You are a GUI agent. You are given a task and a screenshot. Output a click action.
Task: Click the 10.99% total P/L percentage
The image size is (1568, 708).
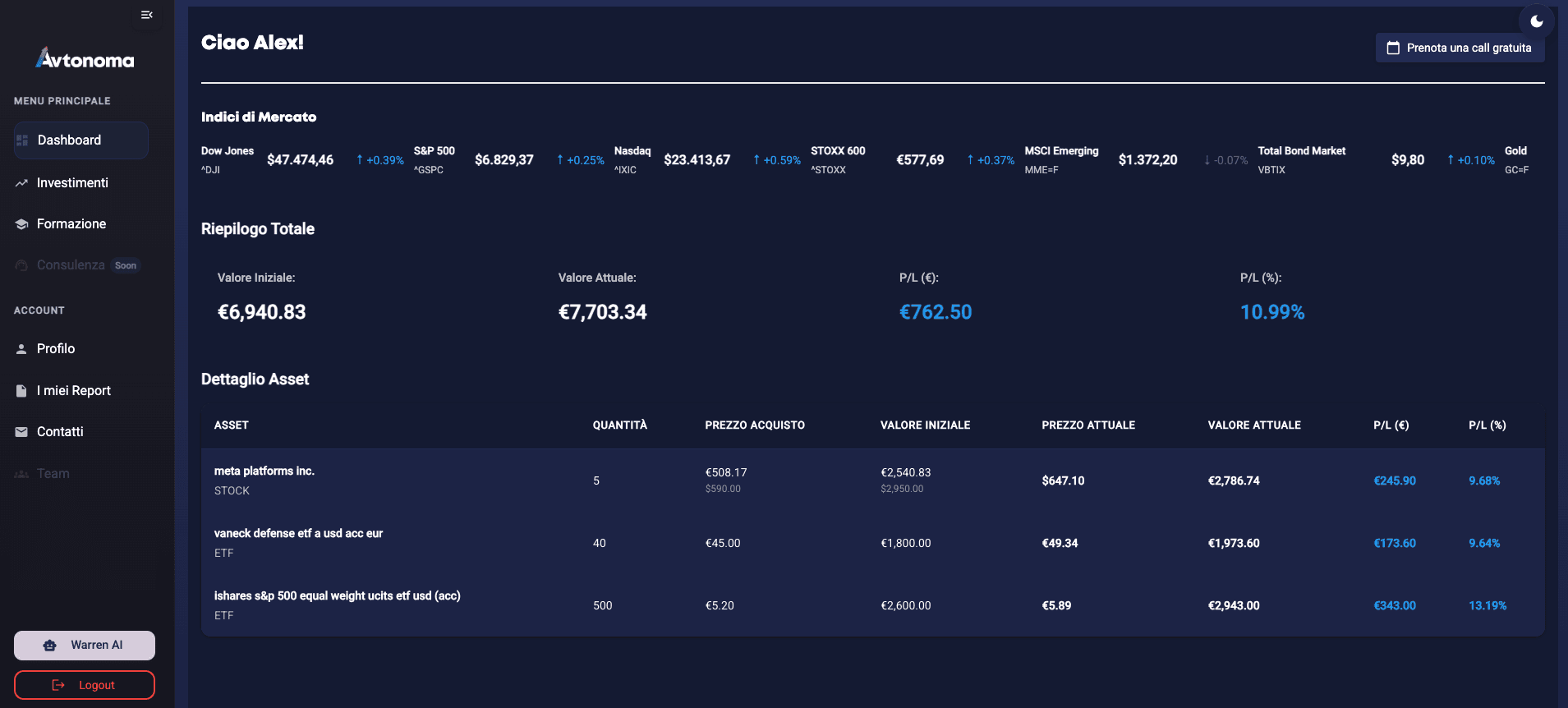[x=1272, y=312]
